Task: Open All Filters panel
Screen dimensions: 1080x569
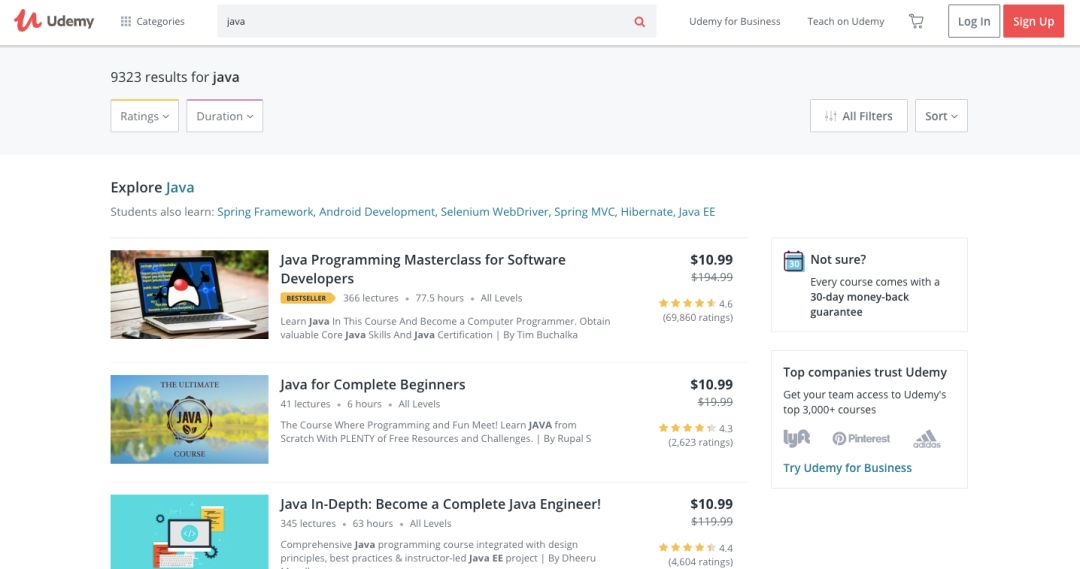Action: point(858,116)
